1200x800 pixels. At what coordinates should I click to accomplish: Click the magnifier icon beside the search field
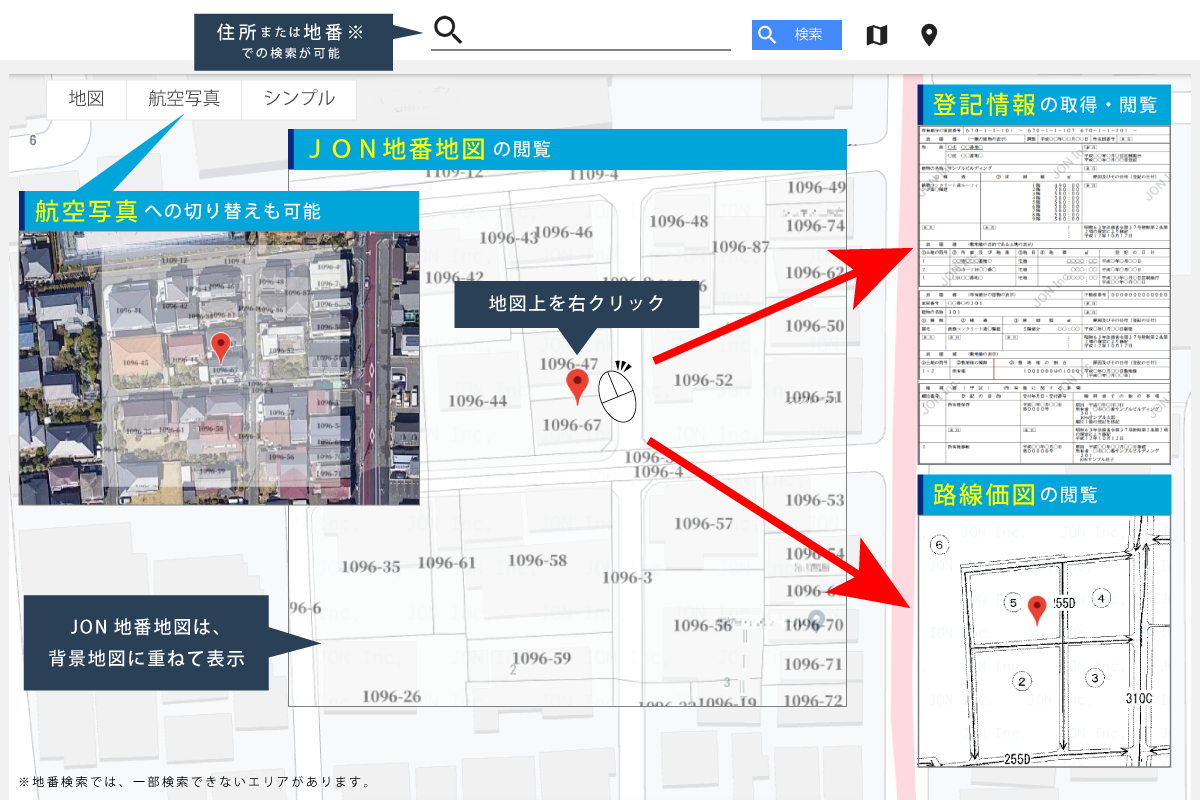click(449, 31)
